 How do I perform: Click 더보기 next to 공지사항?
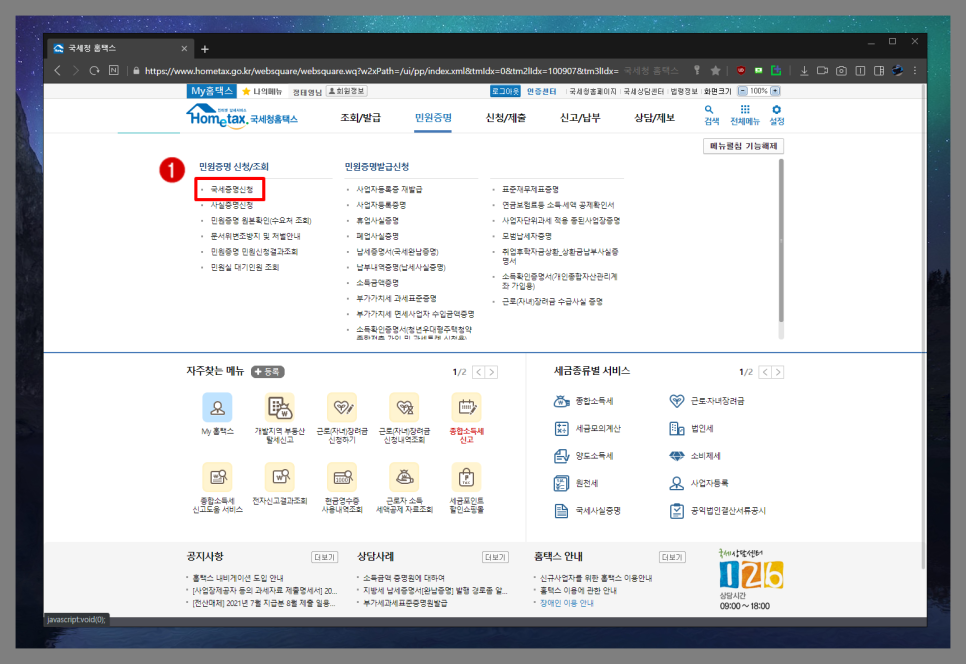324,557
